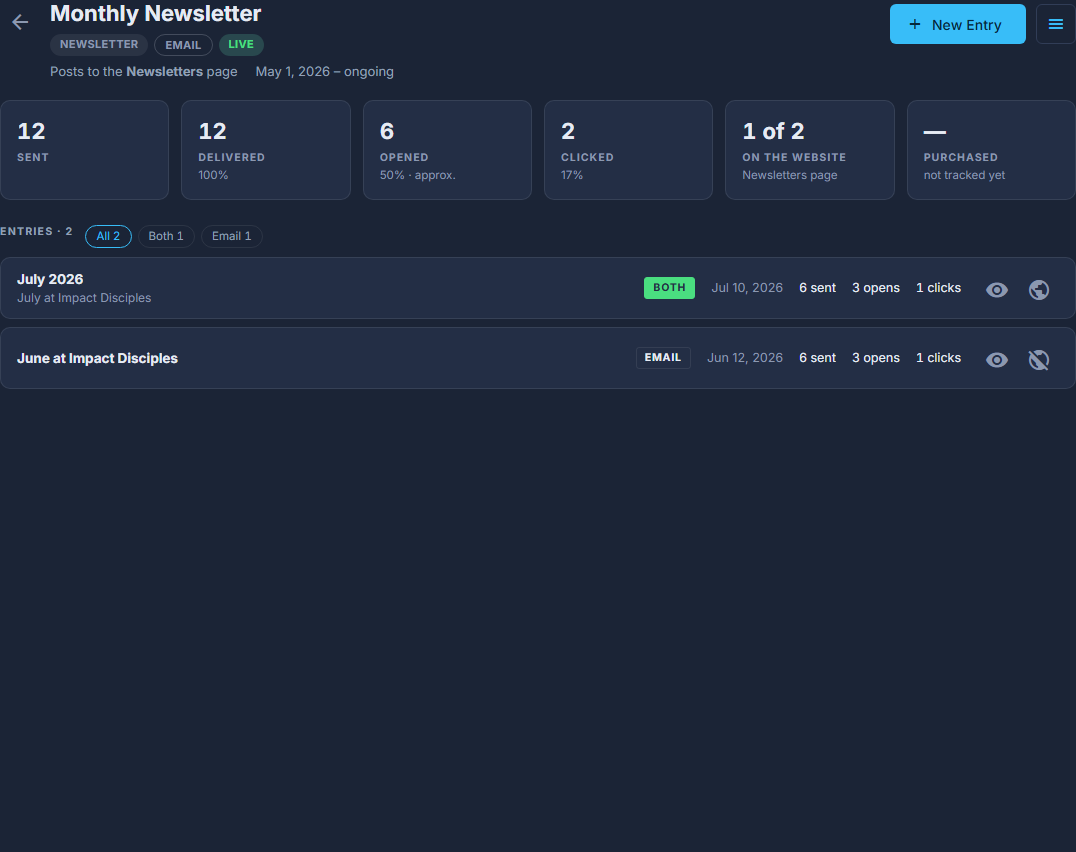1076x852 pixels.
Task: Filter entries by All 2
Action: click(108, 236)
